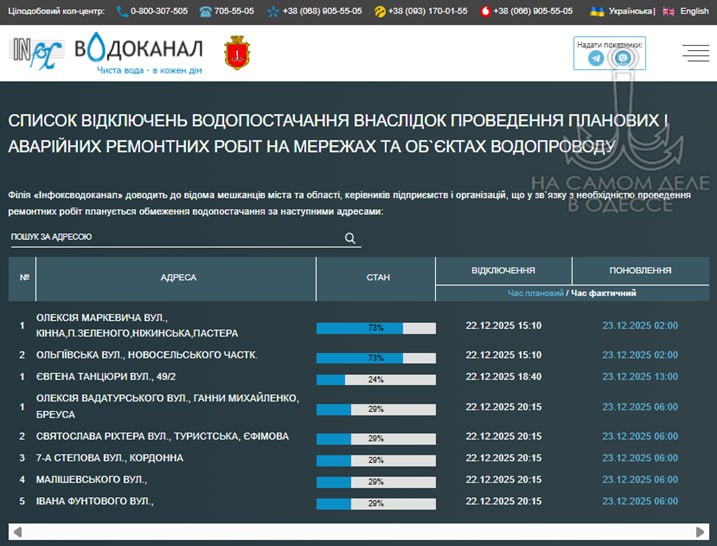Click the Viber icon for submitting readings
The width and height of the screenshot is (717, 546).
(x=624, y=58)
